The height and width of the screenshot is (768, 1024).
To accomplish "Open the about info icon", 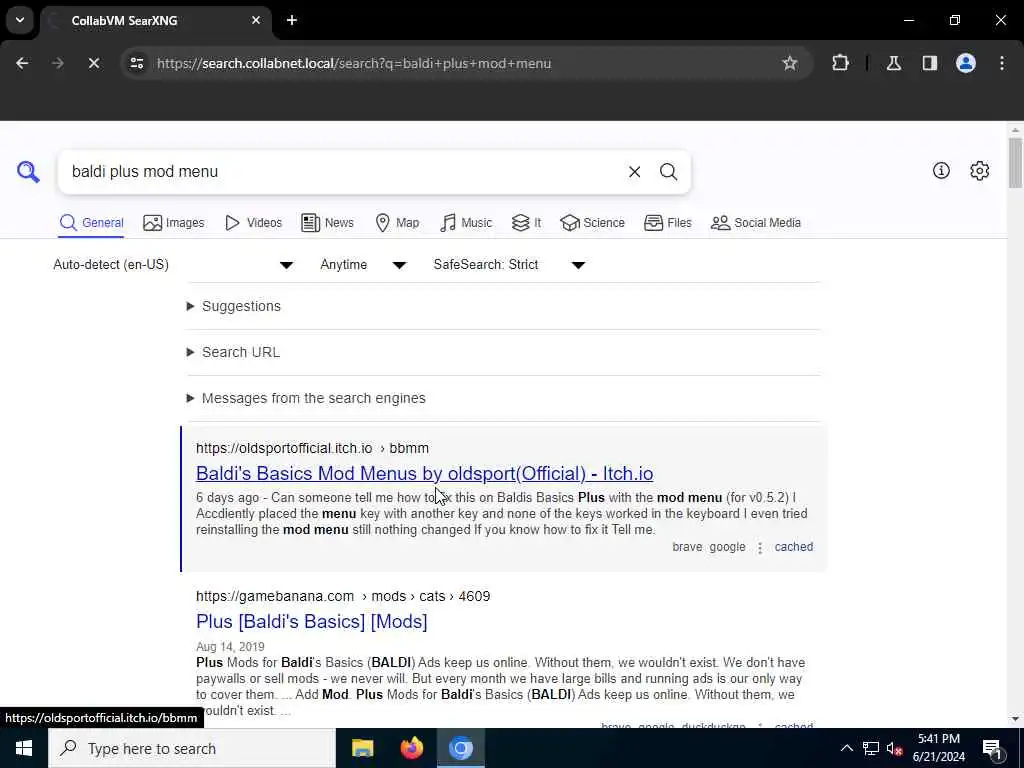I will (941, 171).
